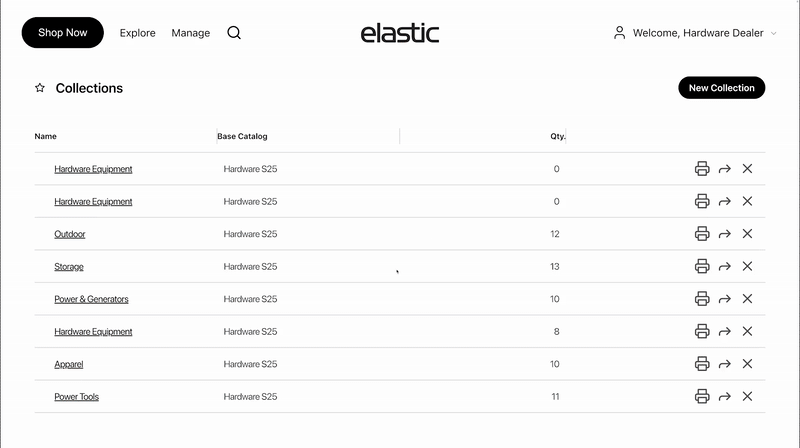Expand the Welcome, Hardware Dealer dropdown

pos(773,34)
